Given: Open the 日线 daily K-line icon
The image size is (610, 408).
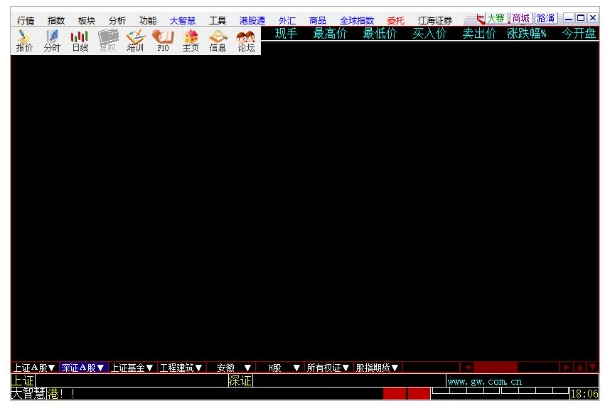Looking at the screenshot, I should tap(80, 41).
